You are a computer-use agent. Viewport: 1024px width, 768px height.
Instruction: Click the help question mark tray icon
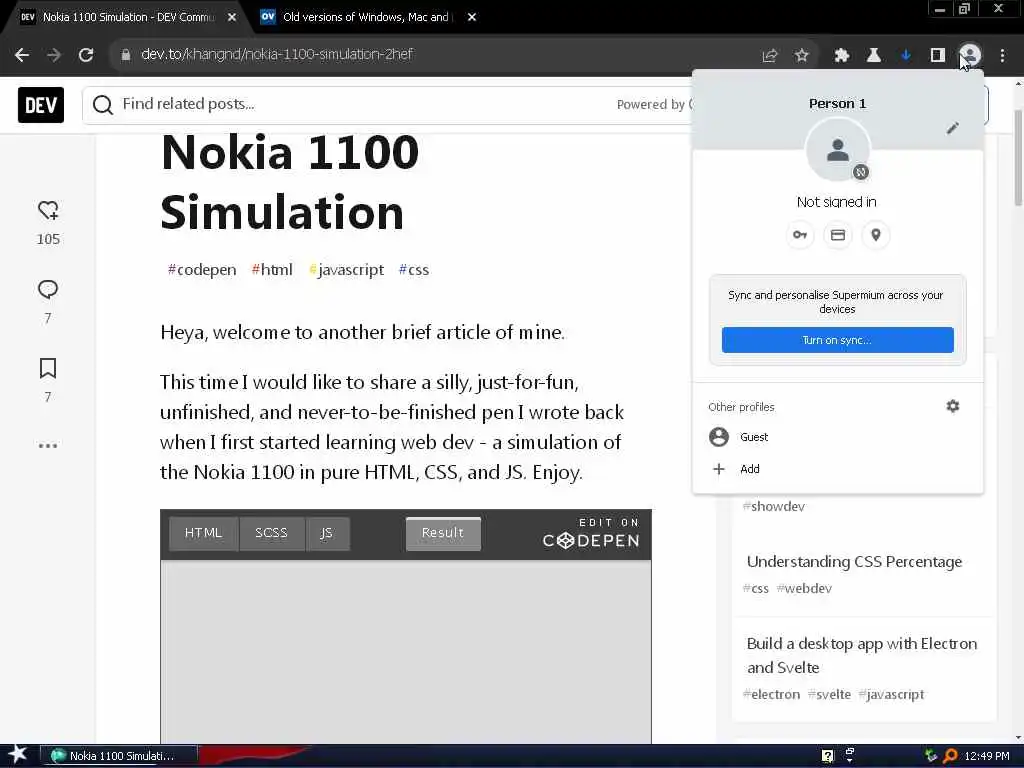828,756
